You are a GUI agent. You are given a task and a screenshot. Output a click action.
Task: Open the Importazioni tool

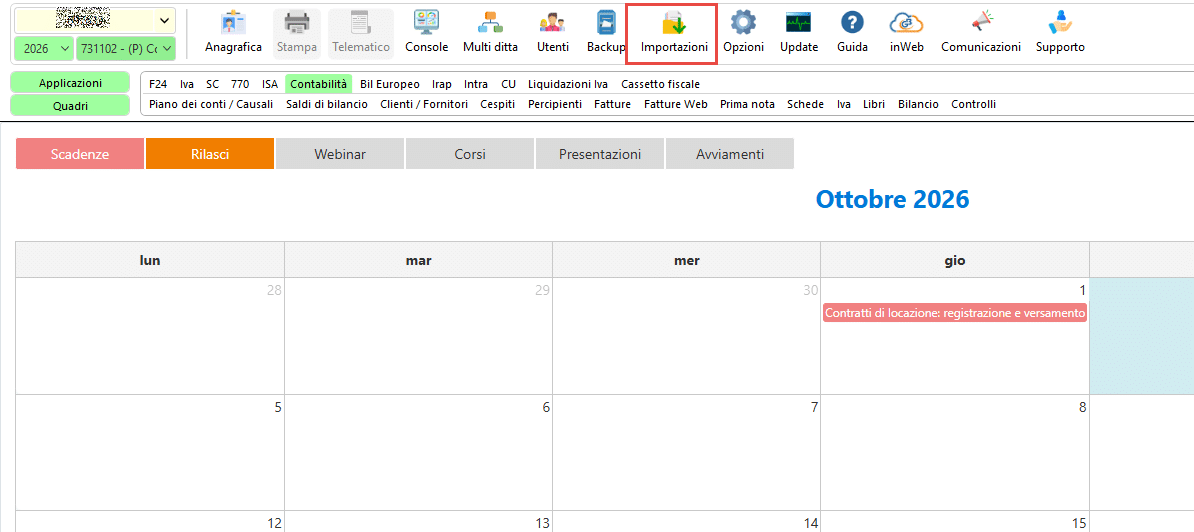coord(674,33)
